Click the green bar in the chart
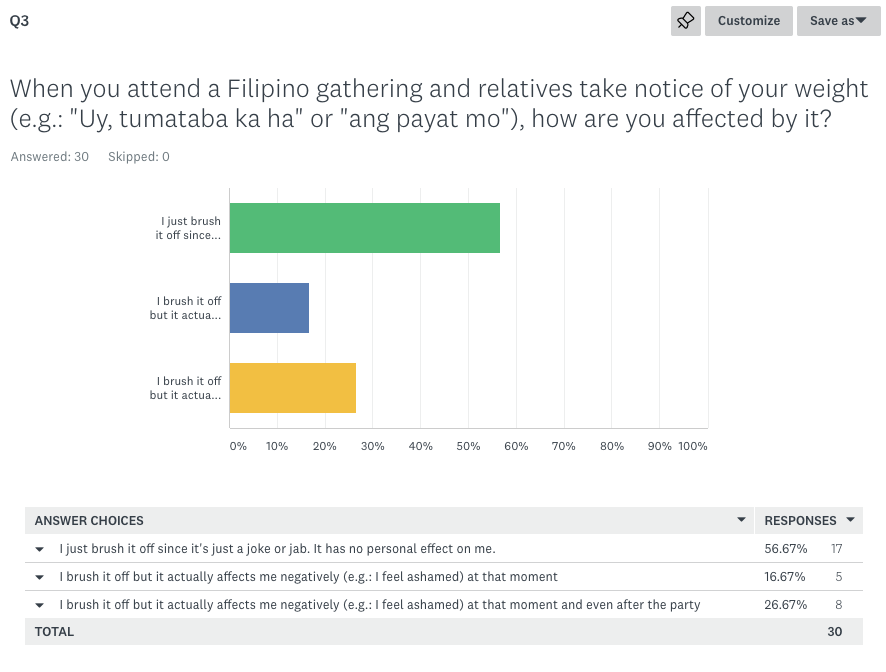 coord(364,228)
